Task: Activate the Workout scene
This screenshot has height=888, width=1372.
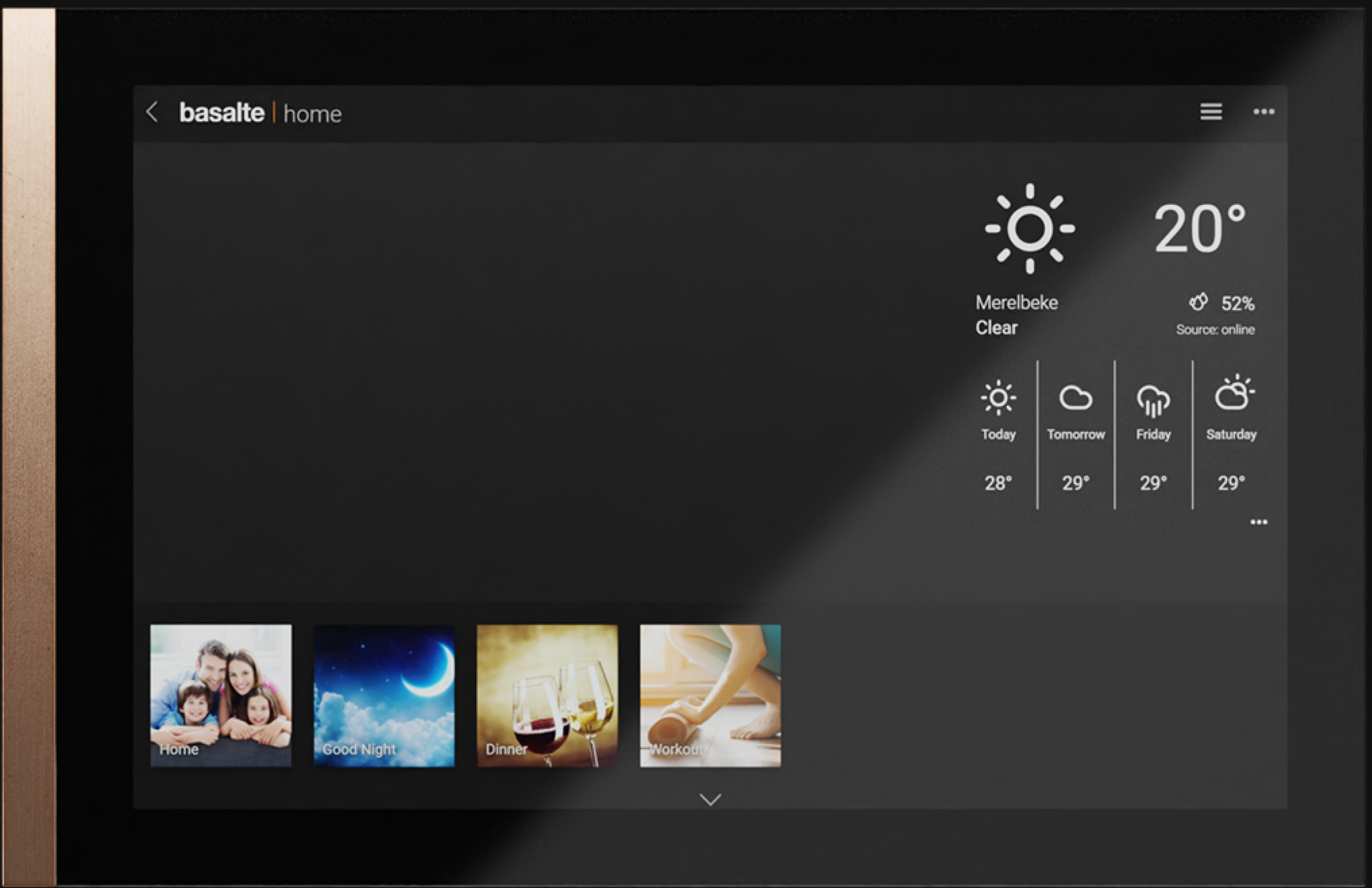Action: tap(710, 696)
